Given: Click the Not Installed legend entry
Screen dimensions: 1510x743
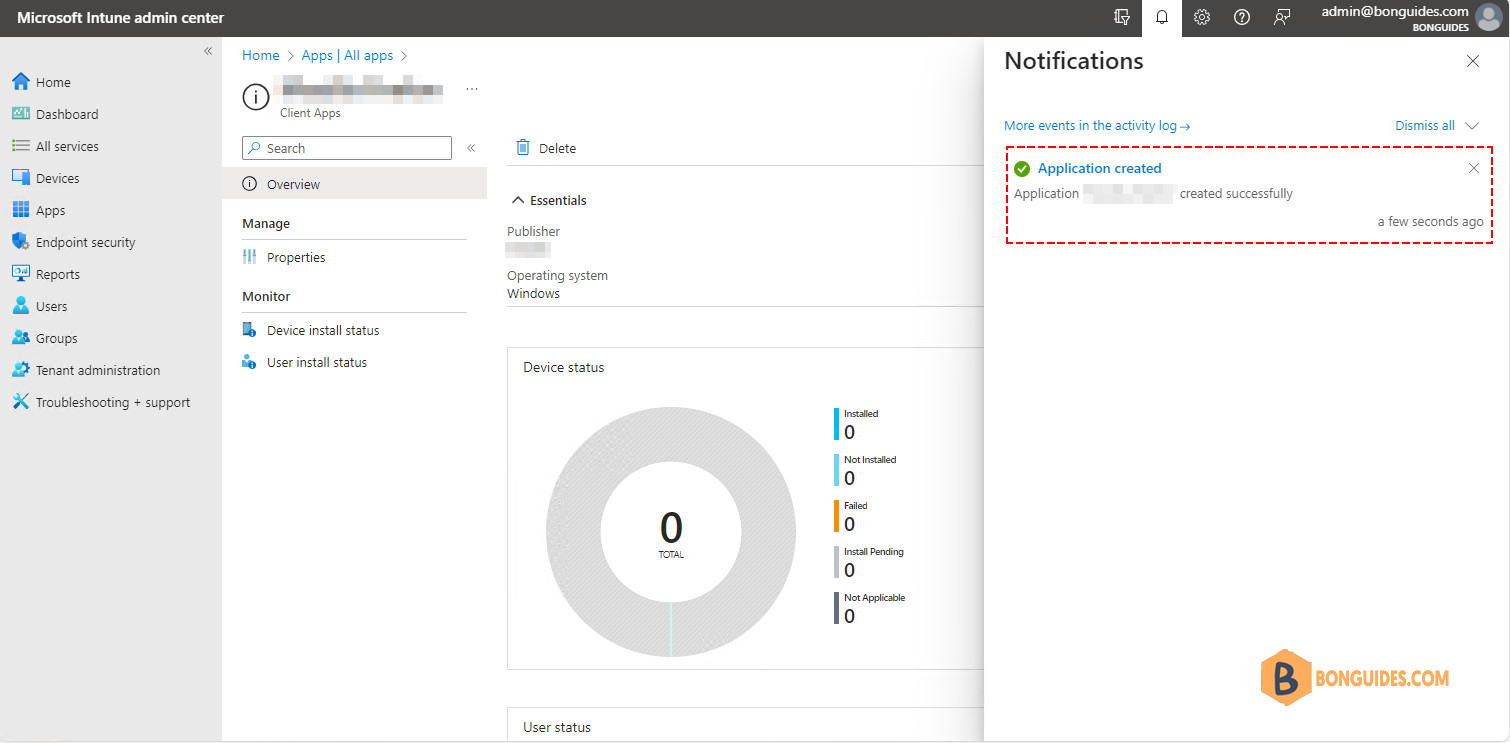Looking at the screenshot, I should pyautogui.click(x=865, y=470).
